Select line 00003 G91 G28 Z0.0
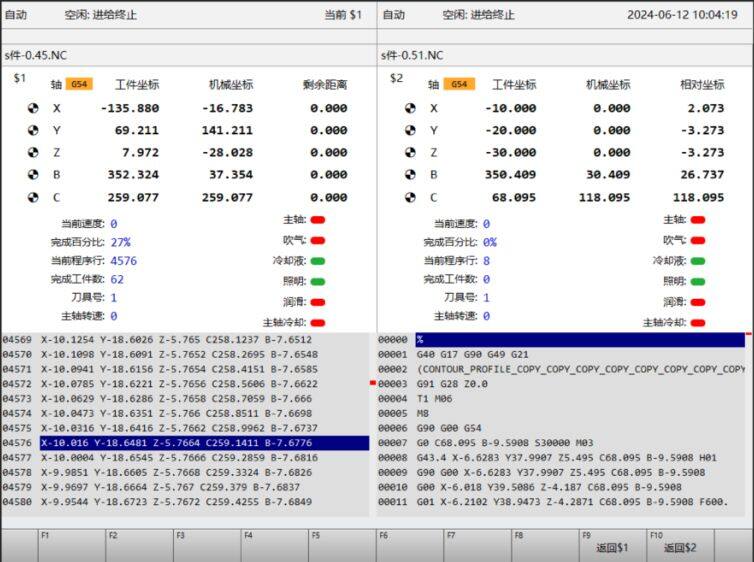754x562 pixels. click(x=561, y=384)
